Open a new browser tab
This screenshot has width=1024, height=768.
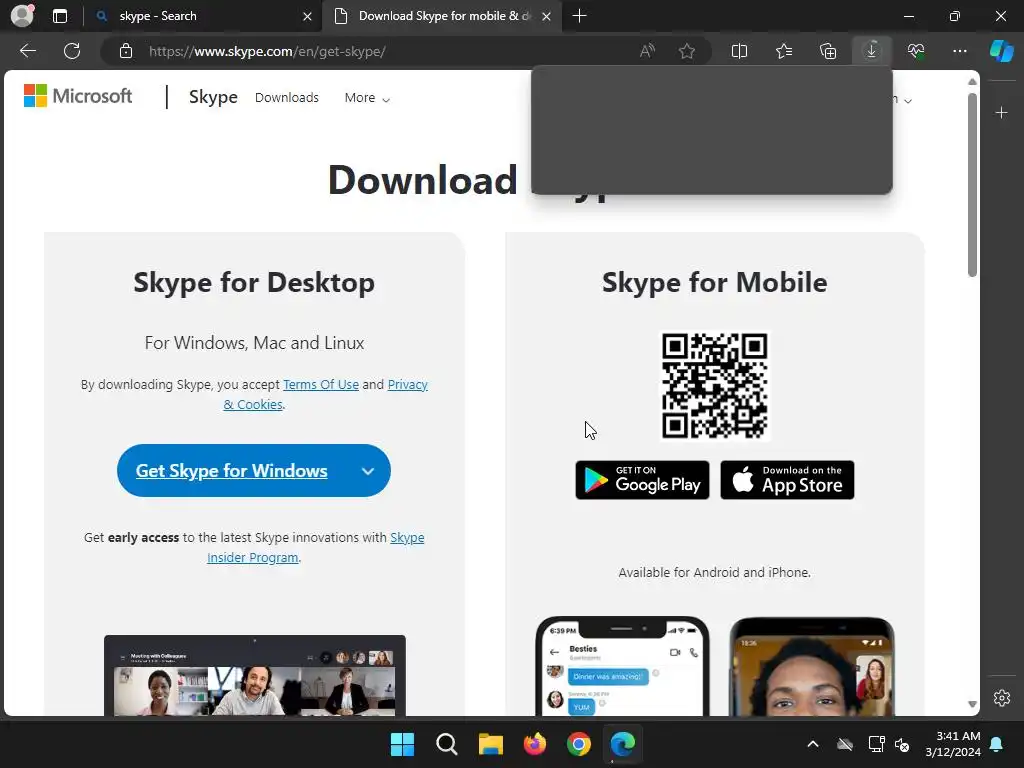pos(579,16)
